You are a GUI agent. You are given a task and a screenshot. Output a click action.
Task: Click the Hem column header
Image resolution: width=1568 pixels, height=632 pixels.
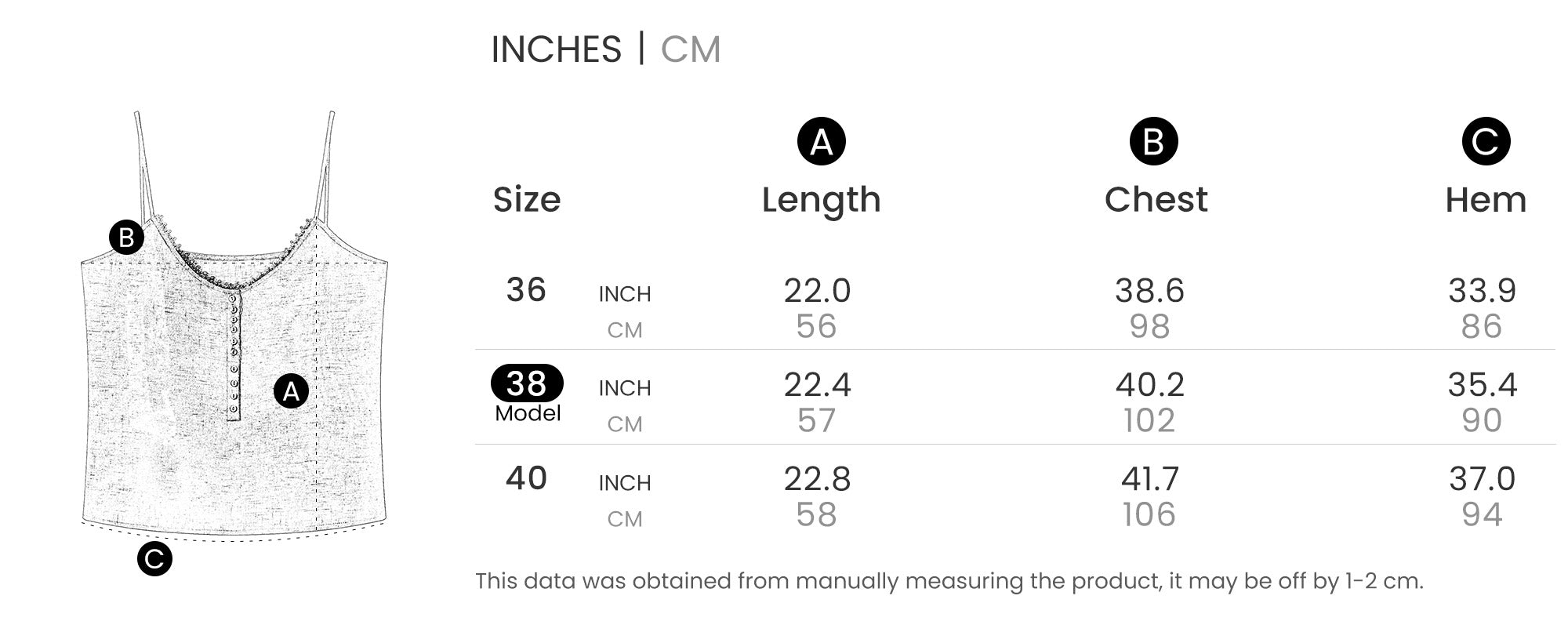point(1486,200)
